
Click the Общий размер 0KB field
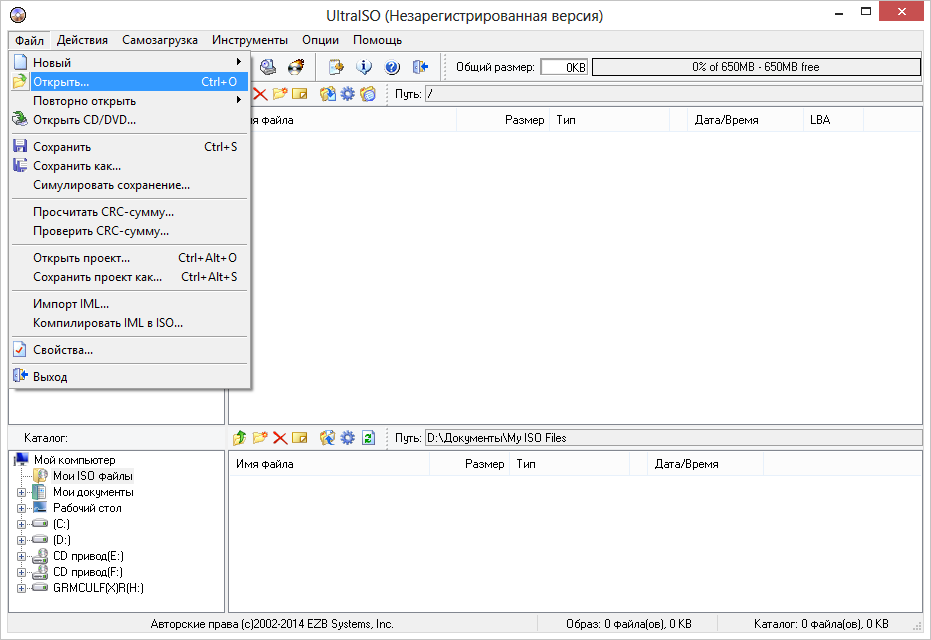pyautogui.click(x=564, y=67)
